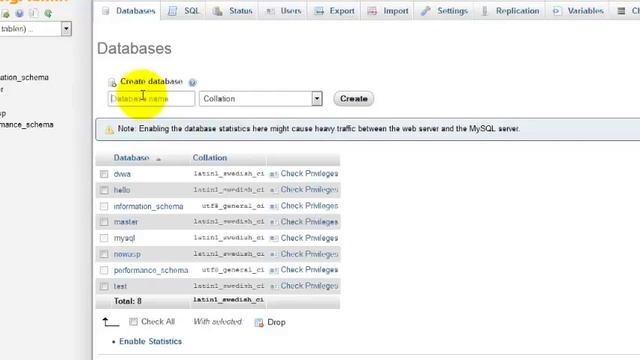
Task: Open the sidebar tables dropdown arrow
Action: (66, 29)
